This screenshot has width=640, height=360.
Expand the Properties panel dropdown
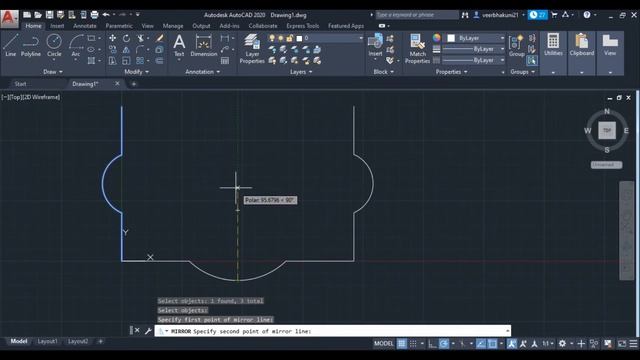pyautogui.click(x=451, y=72)
